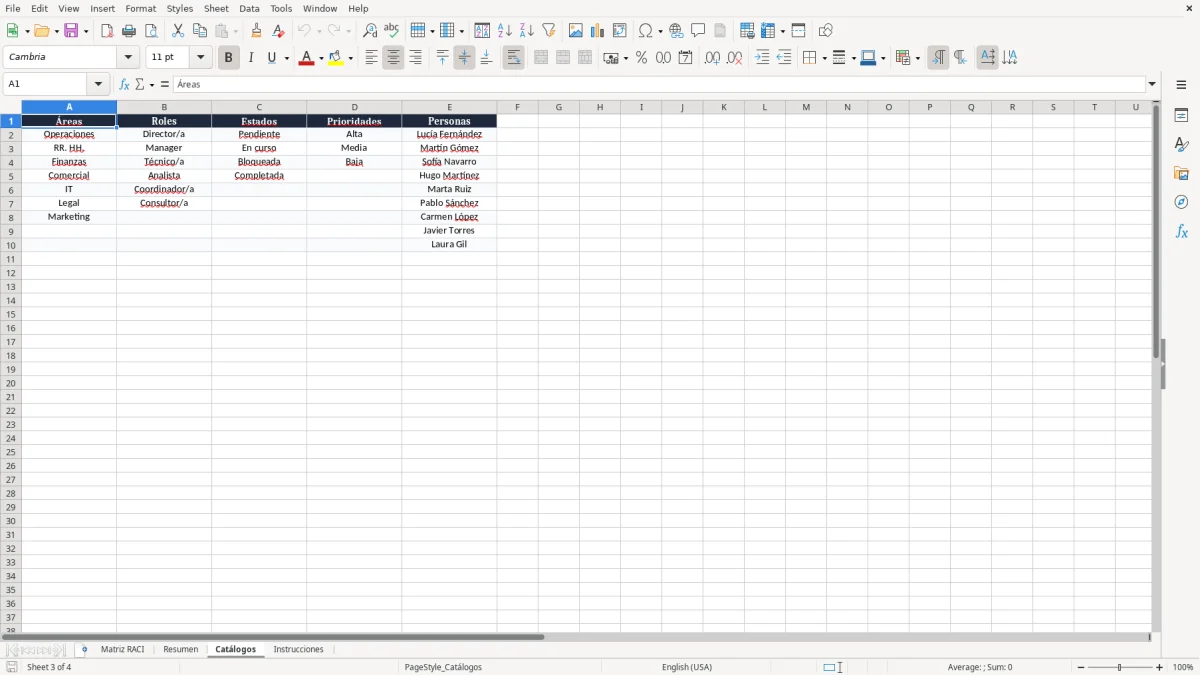The width and height of the screenshot is (1200, 675).
Task: Open the Format menu
Action: point(140,8)
